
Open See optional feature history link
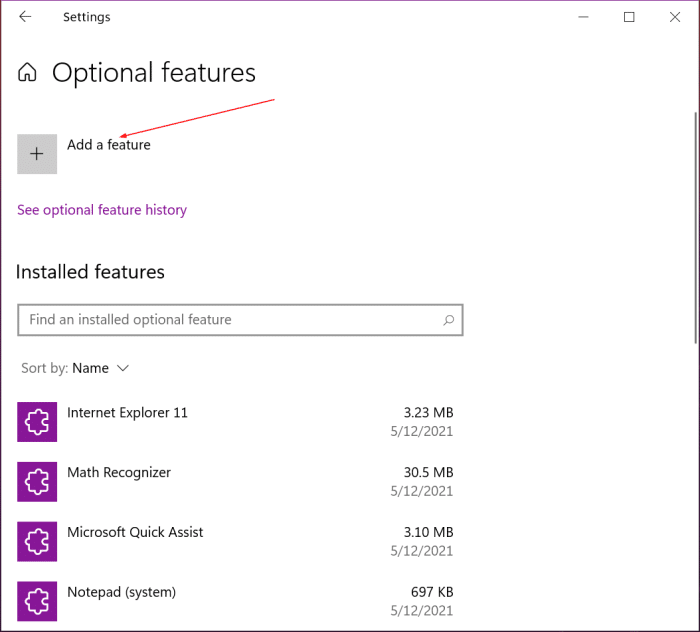point(102,210)
